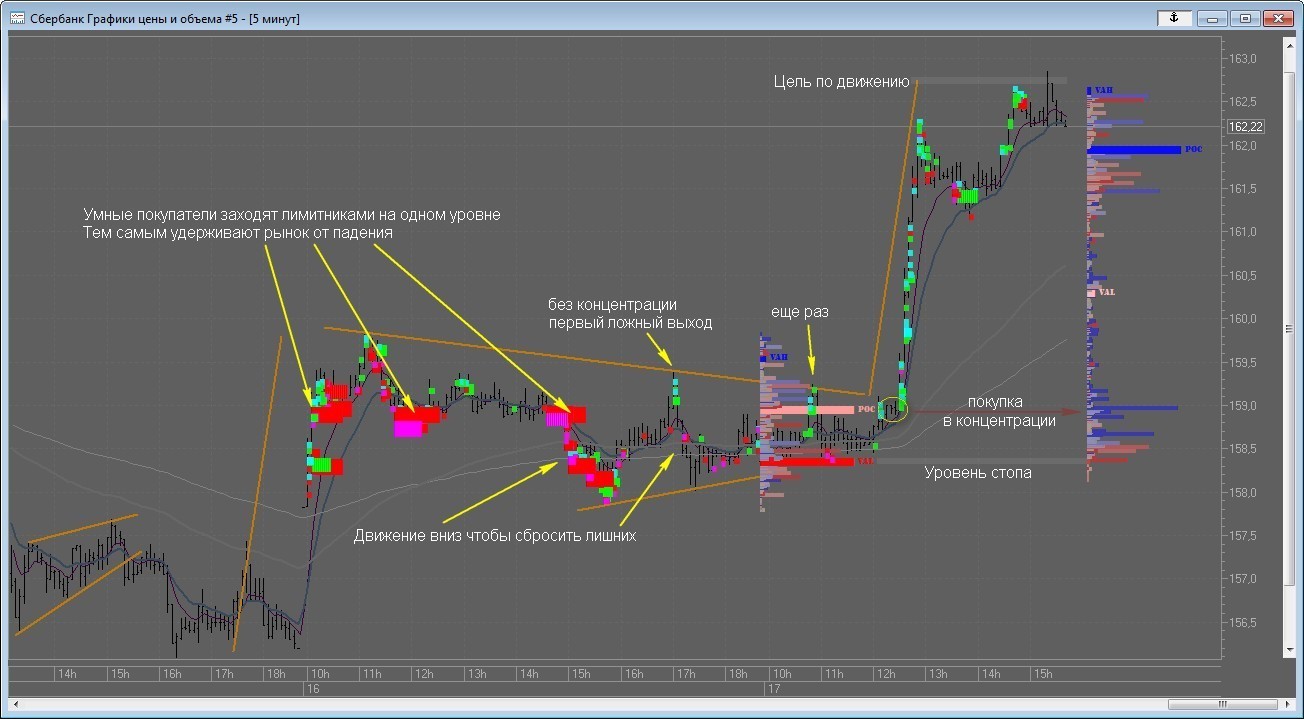
Task: Click the 'Цель по движению' label
Action: pyautogui.click(x=840, y=81)
